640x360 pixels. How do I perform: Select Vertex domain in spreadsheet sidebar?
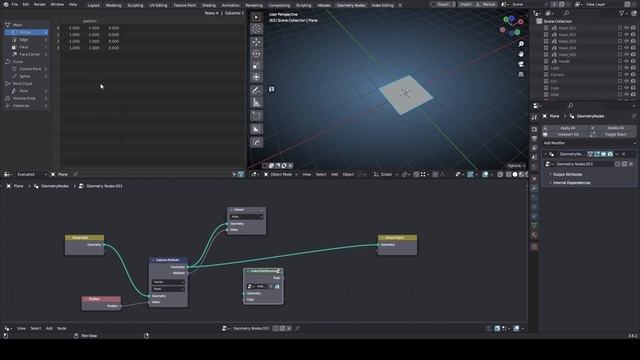pos(26,32)
